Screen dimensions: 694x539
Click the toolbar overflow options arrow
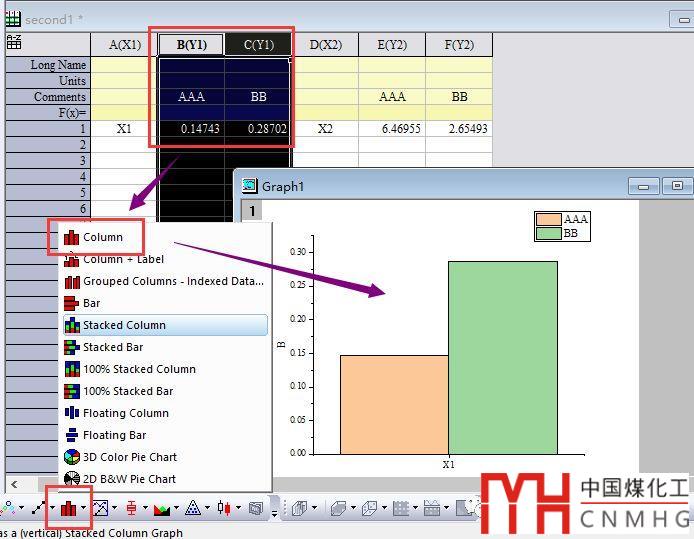click(274, 513)
